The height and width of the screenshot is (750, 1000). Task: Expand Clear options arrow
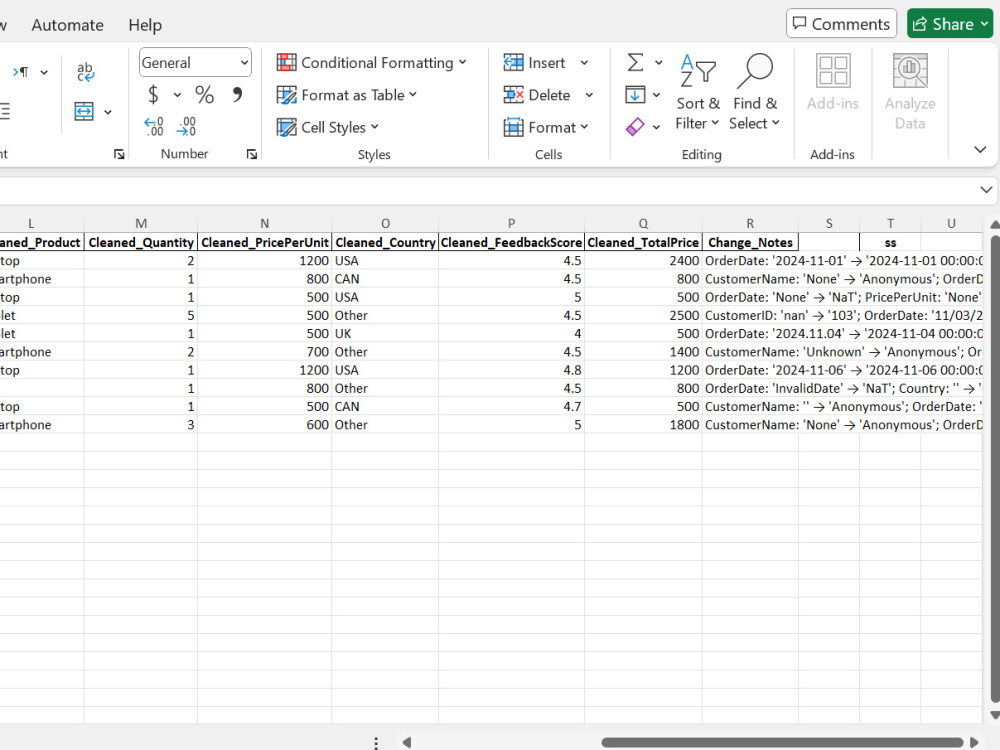pos(656,127)
